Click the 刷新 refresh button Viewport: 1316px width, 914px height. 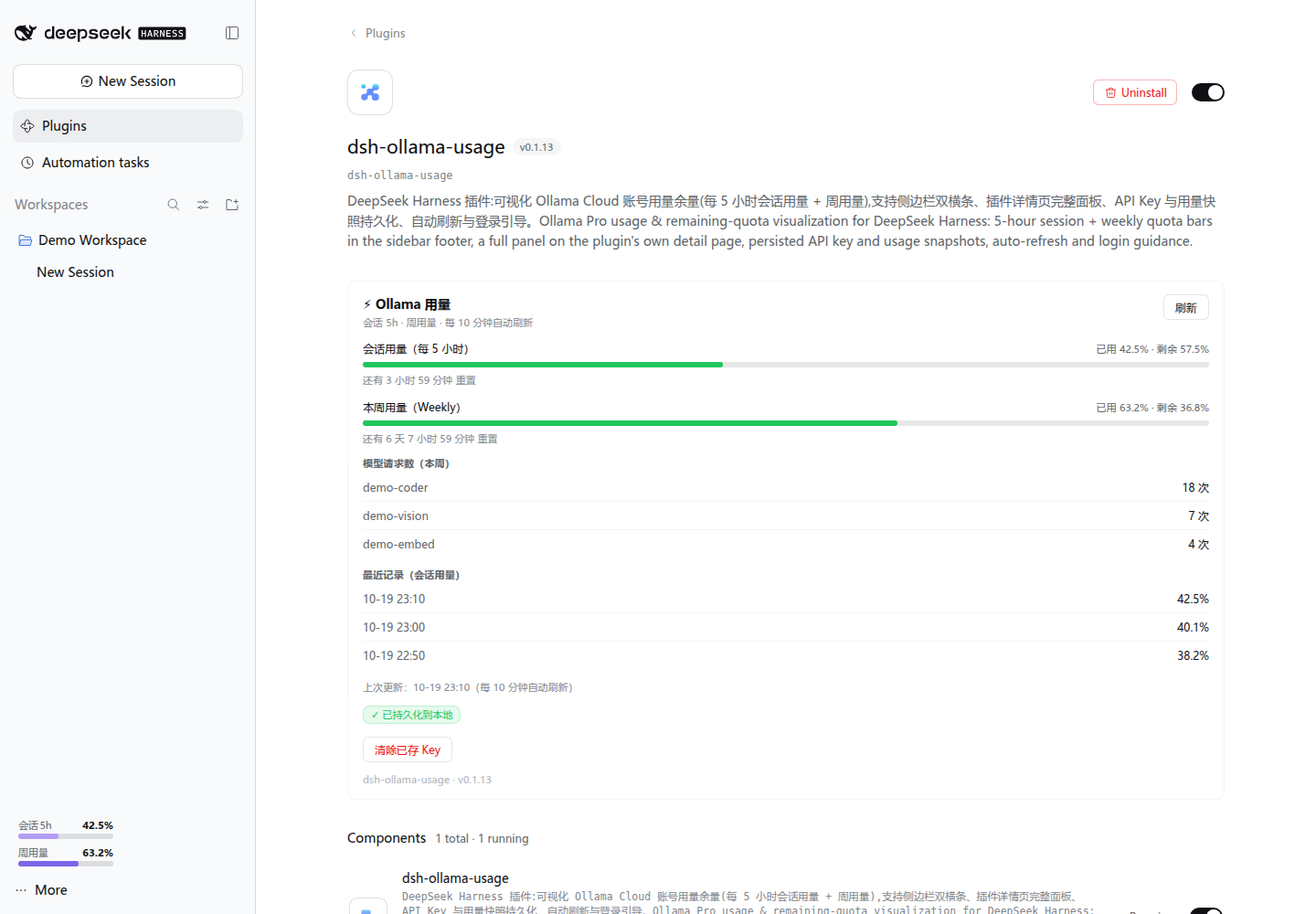pyautogui.click(x=1186, y=308)
